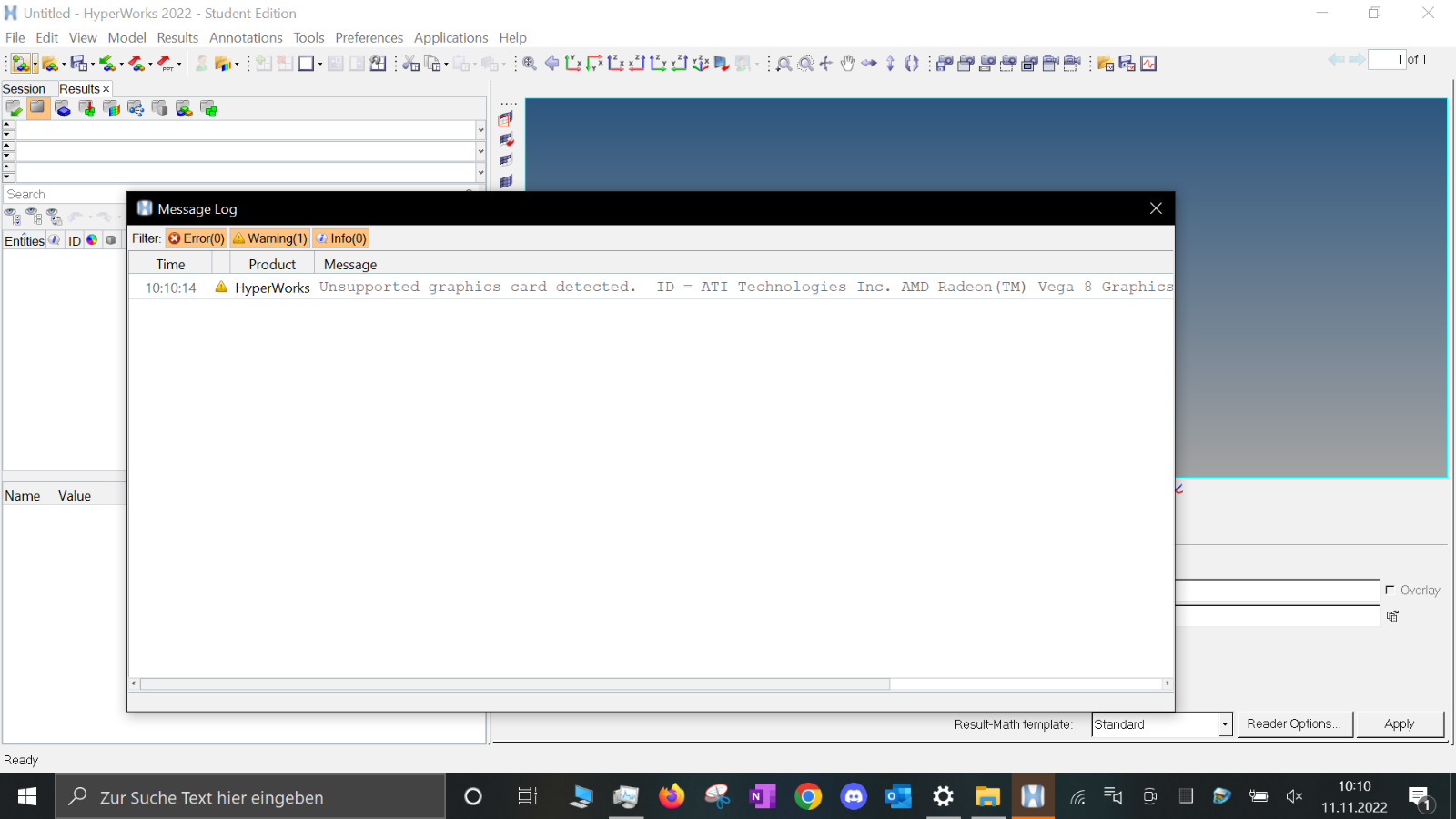This screenshot has width=1456, height=819.
Task: Expand the second browser filter dropdown
Action: 480,151
